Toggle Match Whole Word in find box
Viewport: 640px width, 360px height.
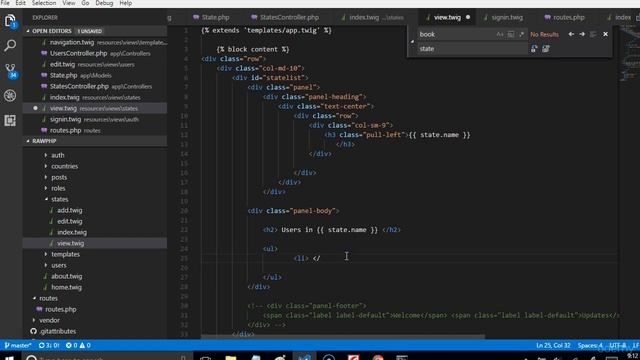click(x=511, y=34)
